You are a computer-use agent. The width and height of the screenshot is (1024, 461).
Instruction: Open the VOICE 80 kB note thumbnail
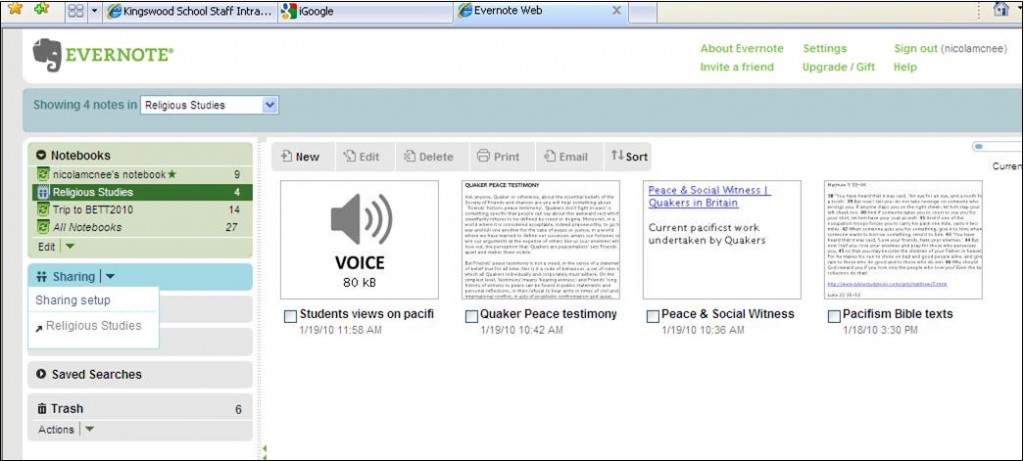pyautogui.click(x=359, y=240)
